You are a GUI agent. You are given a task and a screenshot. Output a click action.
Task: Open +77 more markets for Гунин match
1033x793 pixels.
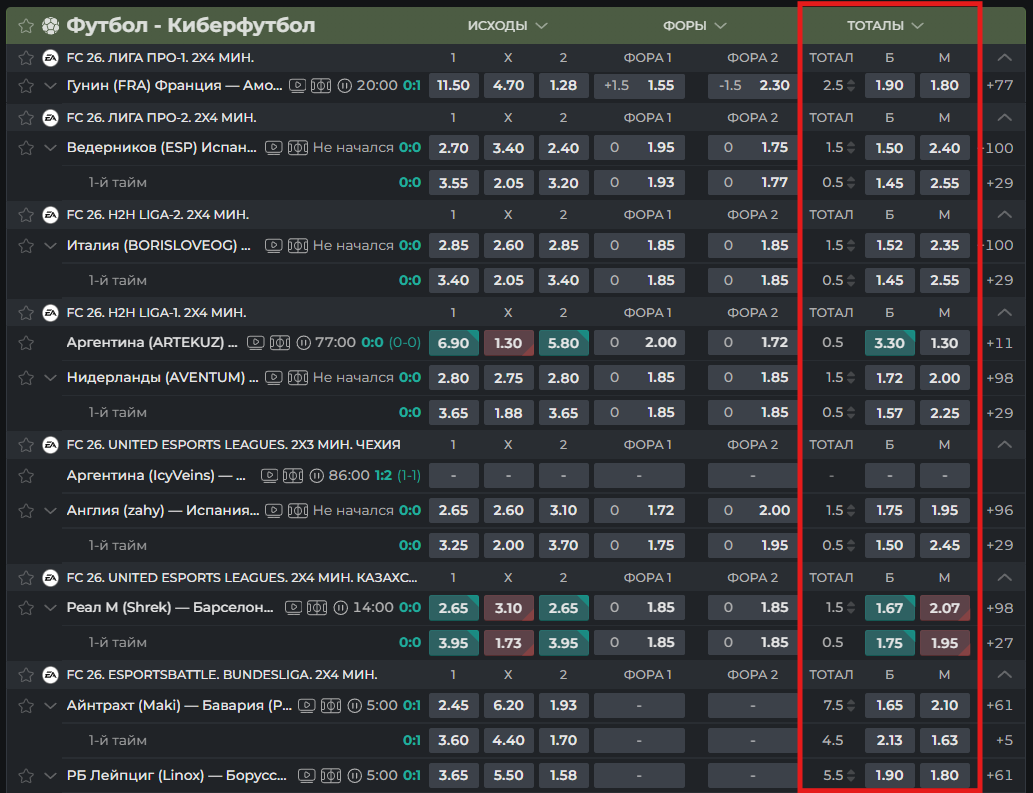coord(999,86)
